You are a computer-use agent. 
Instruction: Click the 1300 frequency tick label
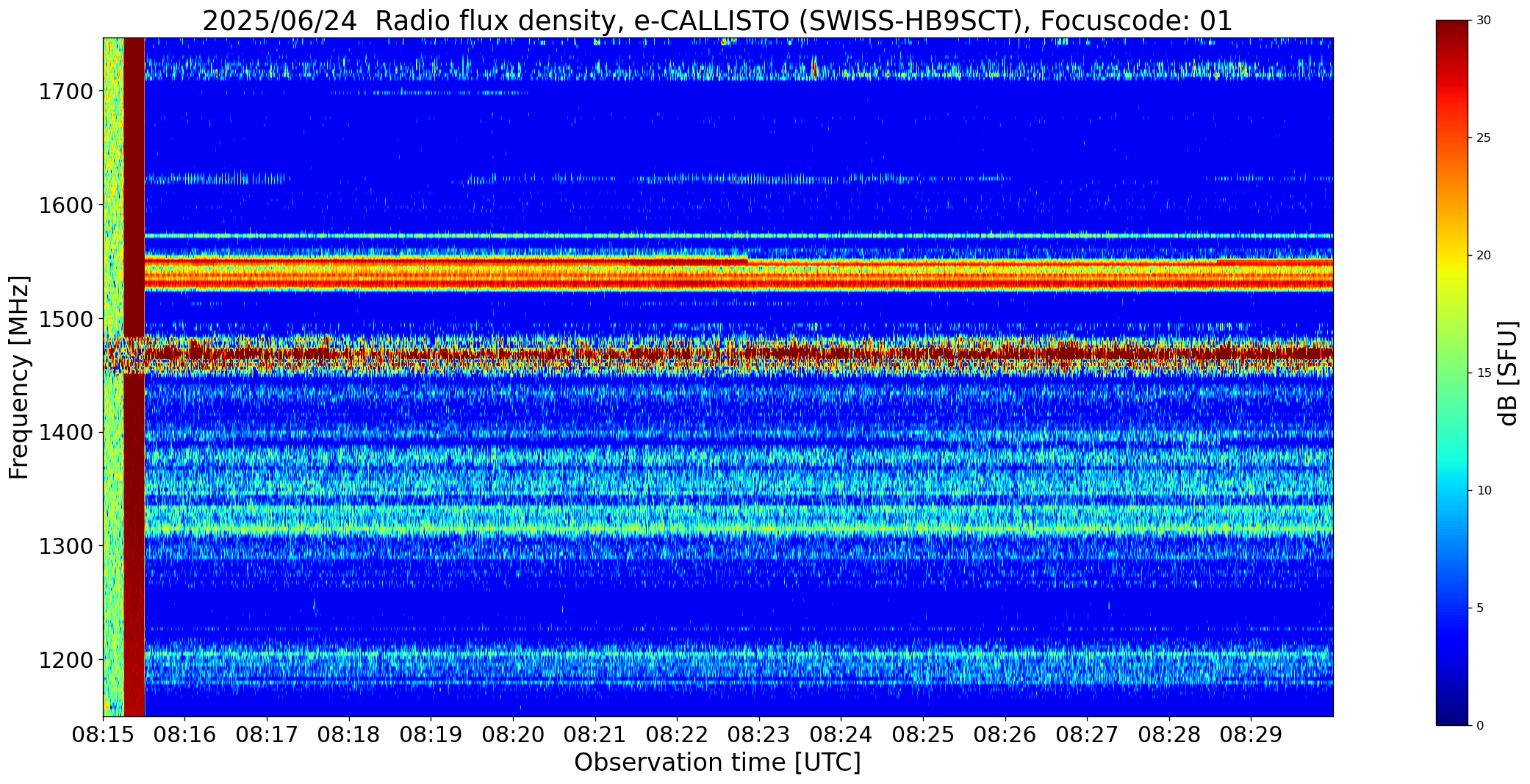click(65, 546)
